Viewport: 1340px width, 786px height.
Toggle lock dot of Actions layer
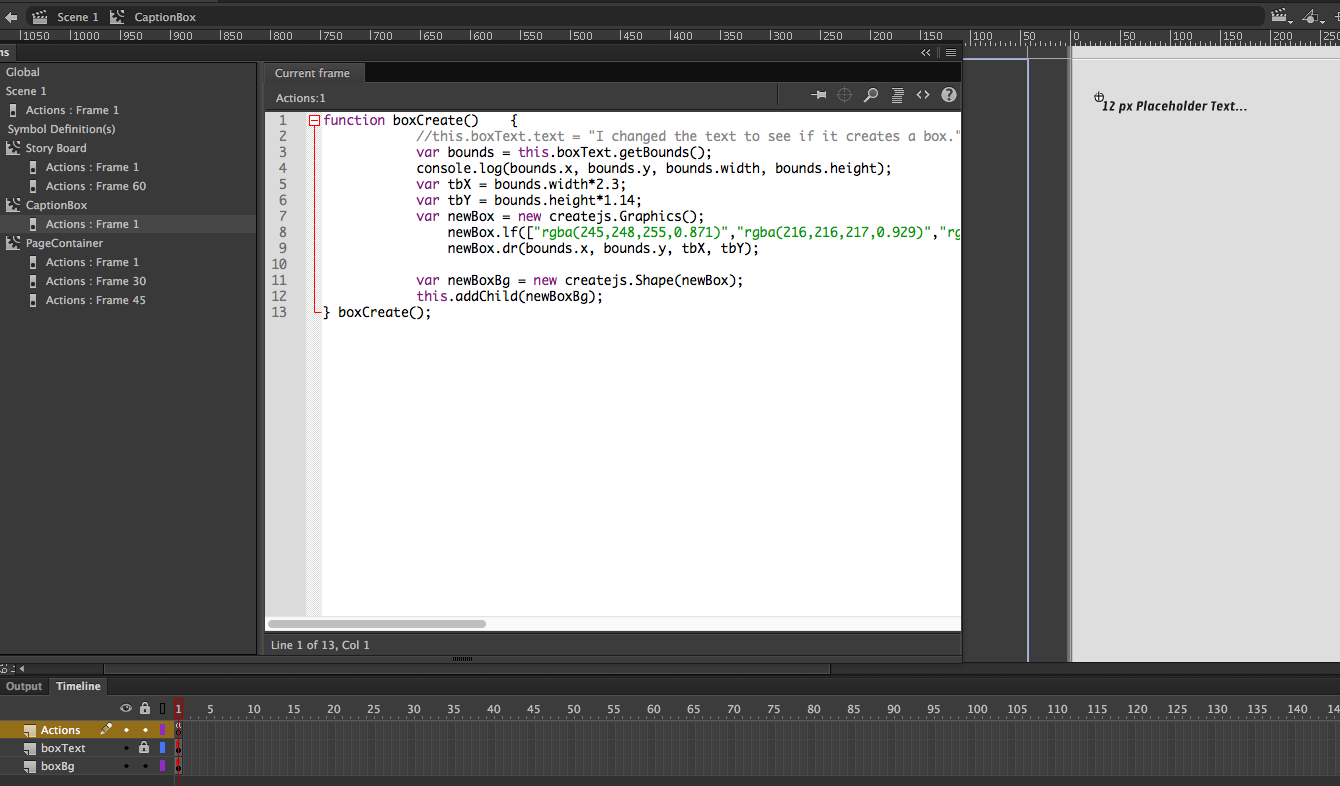point(145,730)
